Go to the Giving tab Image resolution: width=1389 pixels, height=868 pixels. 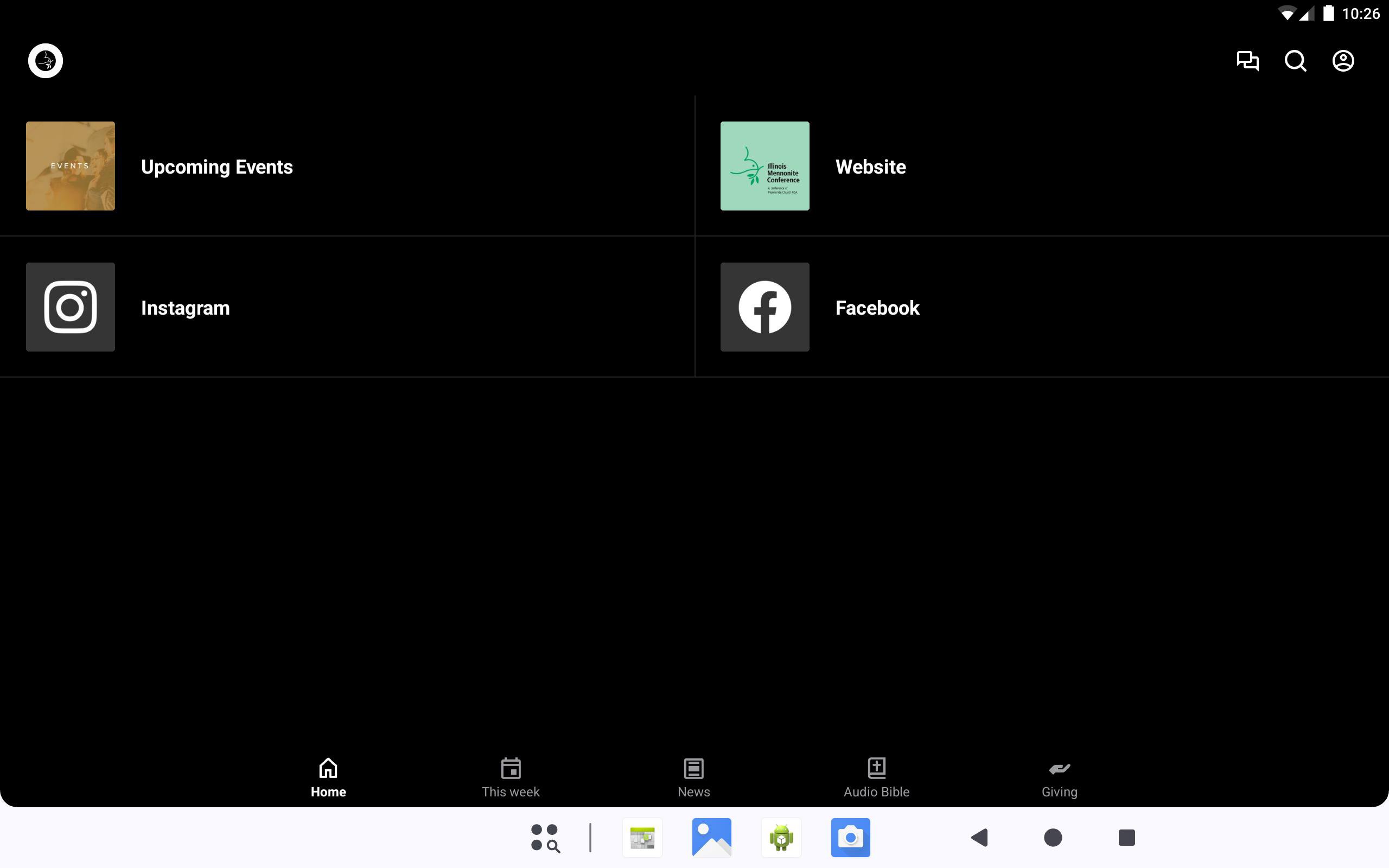pyautogui.click(x=1059, y=777)
